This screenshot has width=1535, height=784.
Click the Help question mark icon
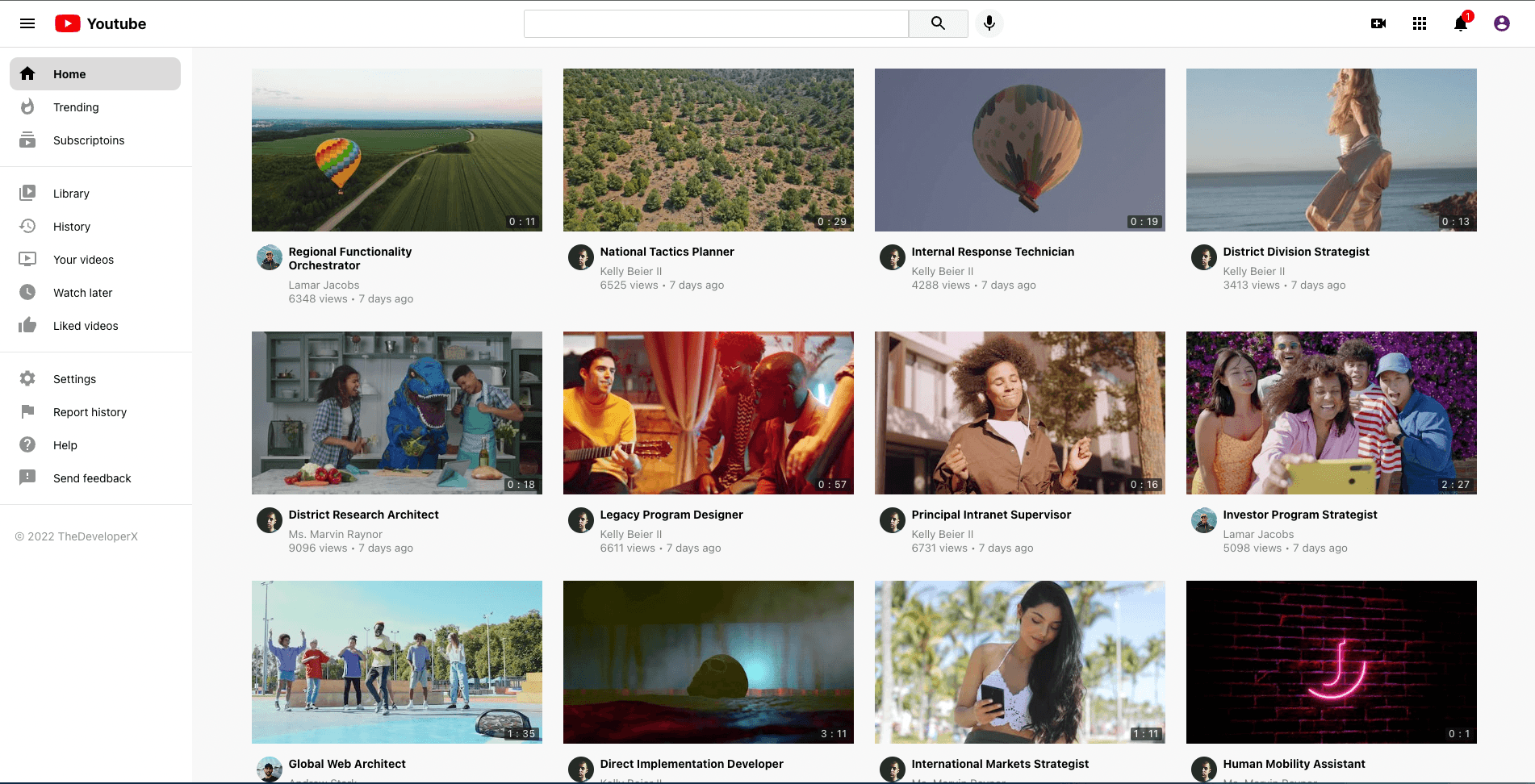click(27, 444)
